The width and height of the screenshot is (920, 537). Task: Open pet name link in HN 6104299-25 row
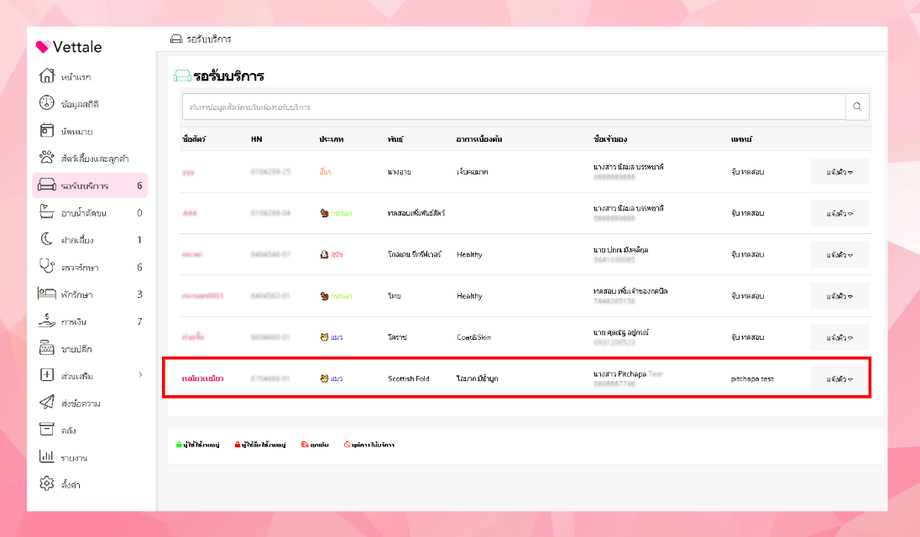188,173
